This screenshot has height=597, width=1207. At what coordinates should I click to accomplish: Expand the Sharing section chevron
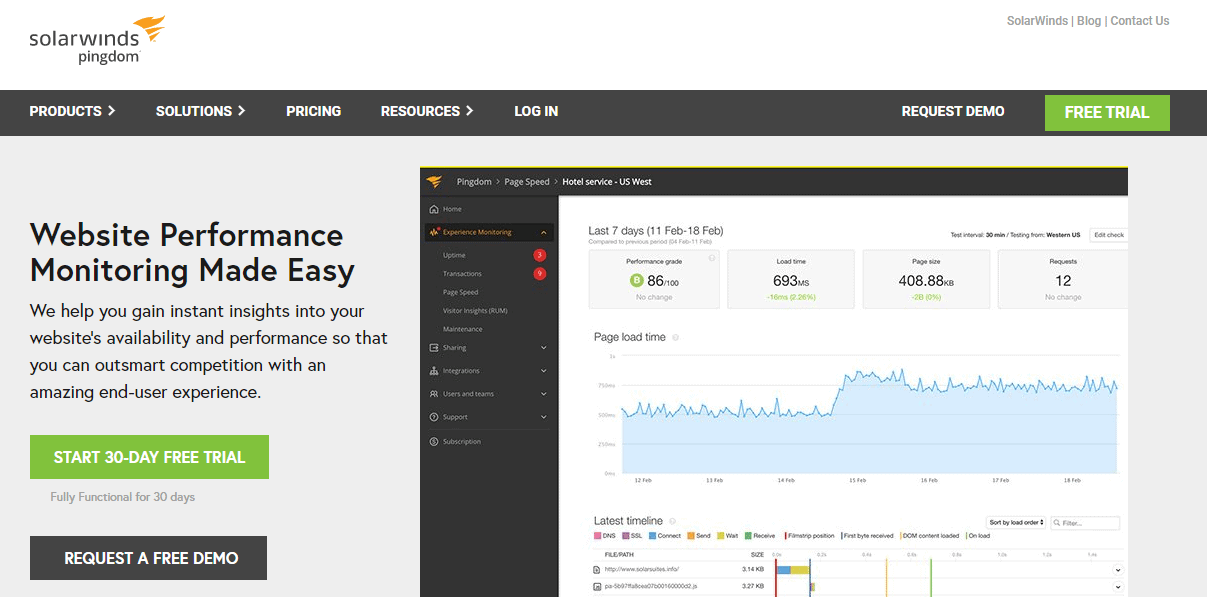point(544,348)
